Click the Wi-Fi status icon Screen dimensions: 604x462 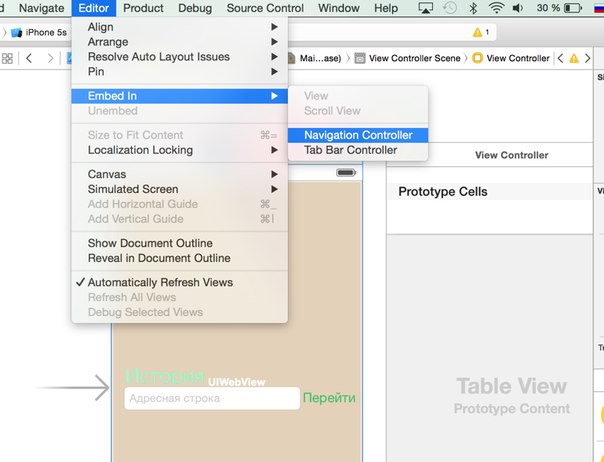(x=496, y=8)
